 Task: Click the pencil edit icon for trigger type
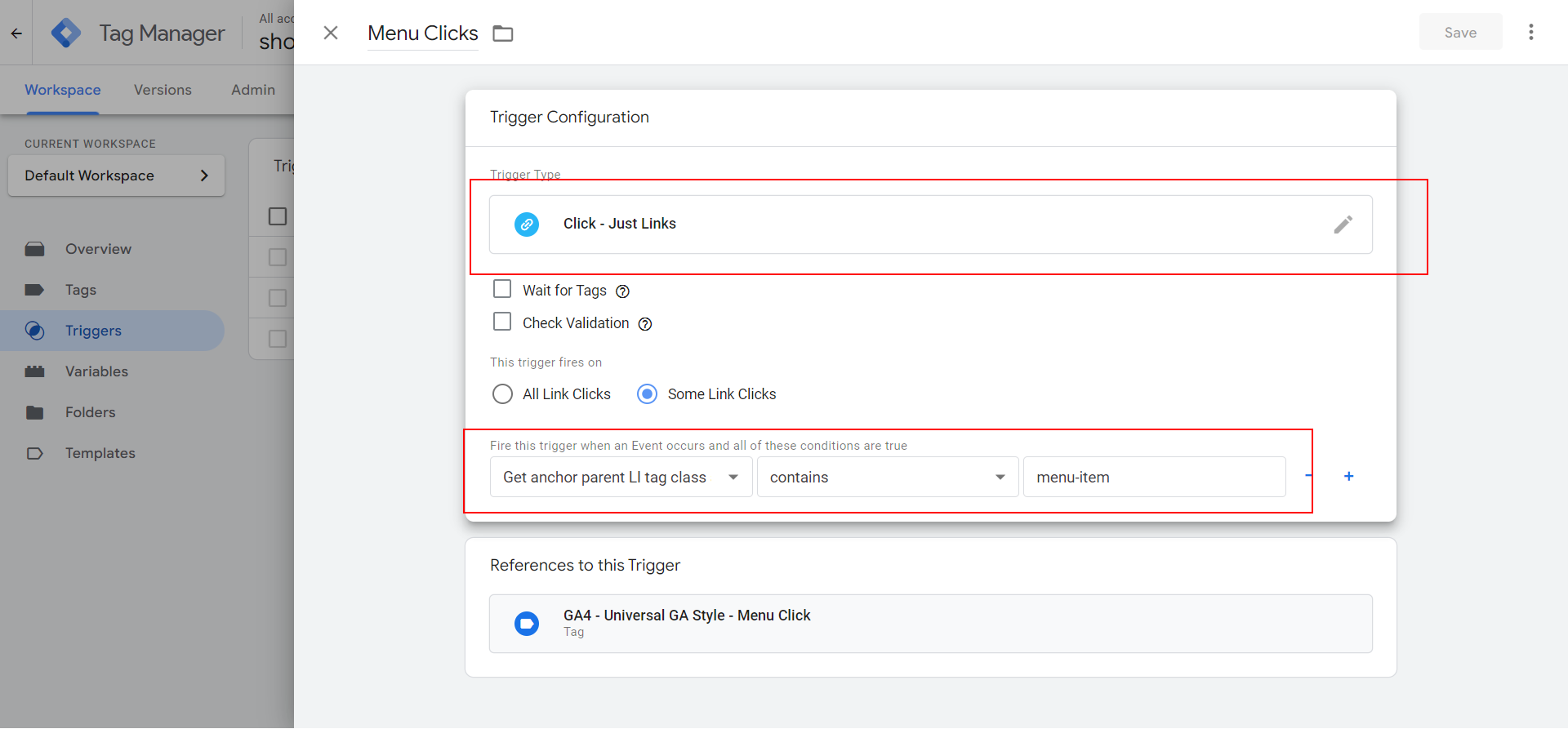pos(1343,224)
